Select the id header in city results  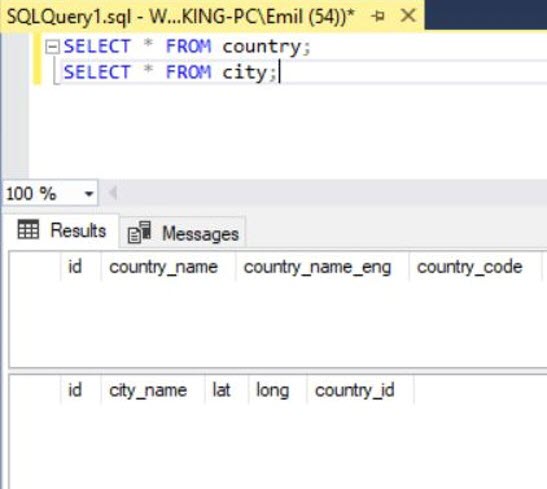[81, 390]
